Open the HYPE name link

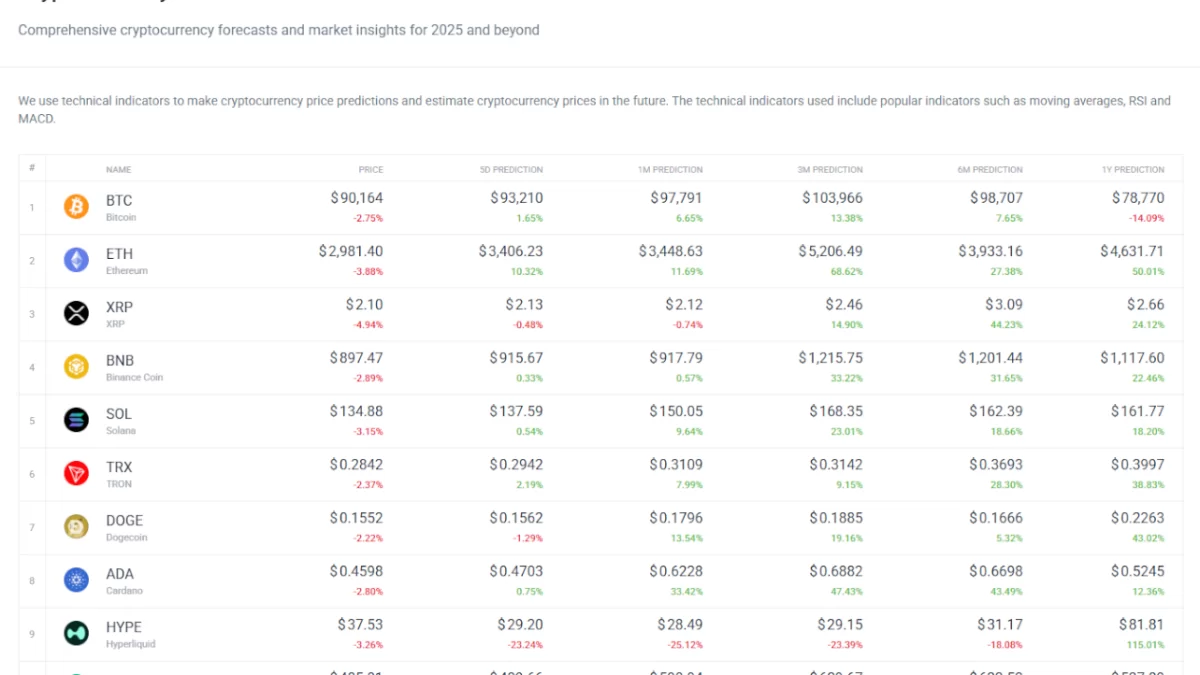pos(124,627)
